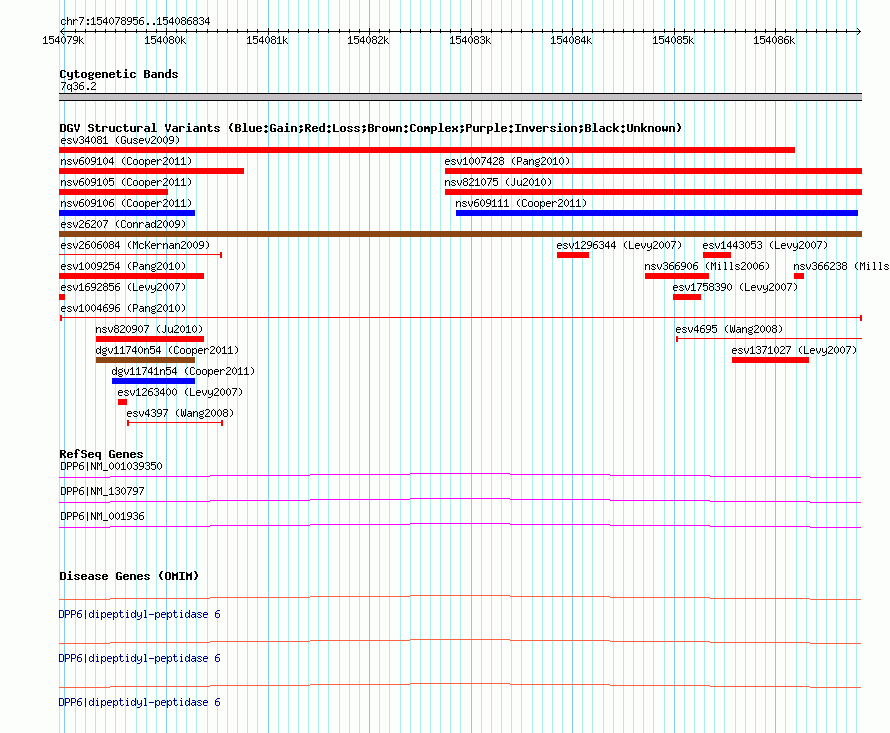Click esv1443053 (Levy2007) label
This screenshot has height=733, width=890.
(765, 245)
